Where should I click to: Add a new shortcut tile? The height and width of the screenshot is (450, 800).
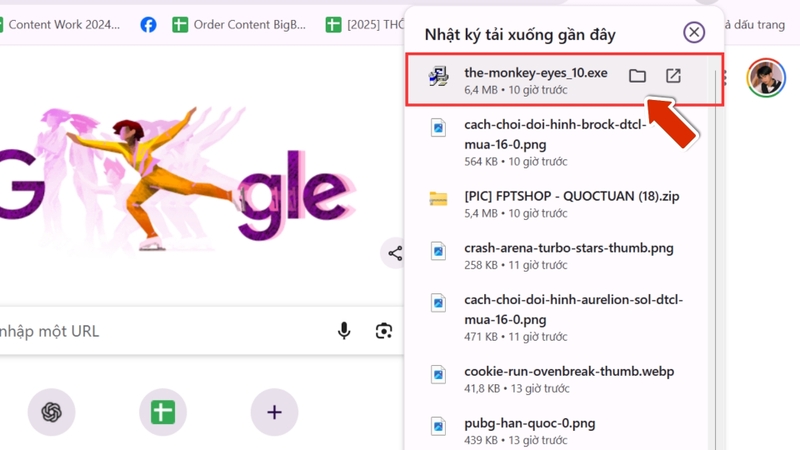[274, 412]
